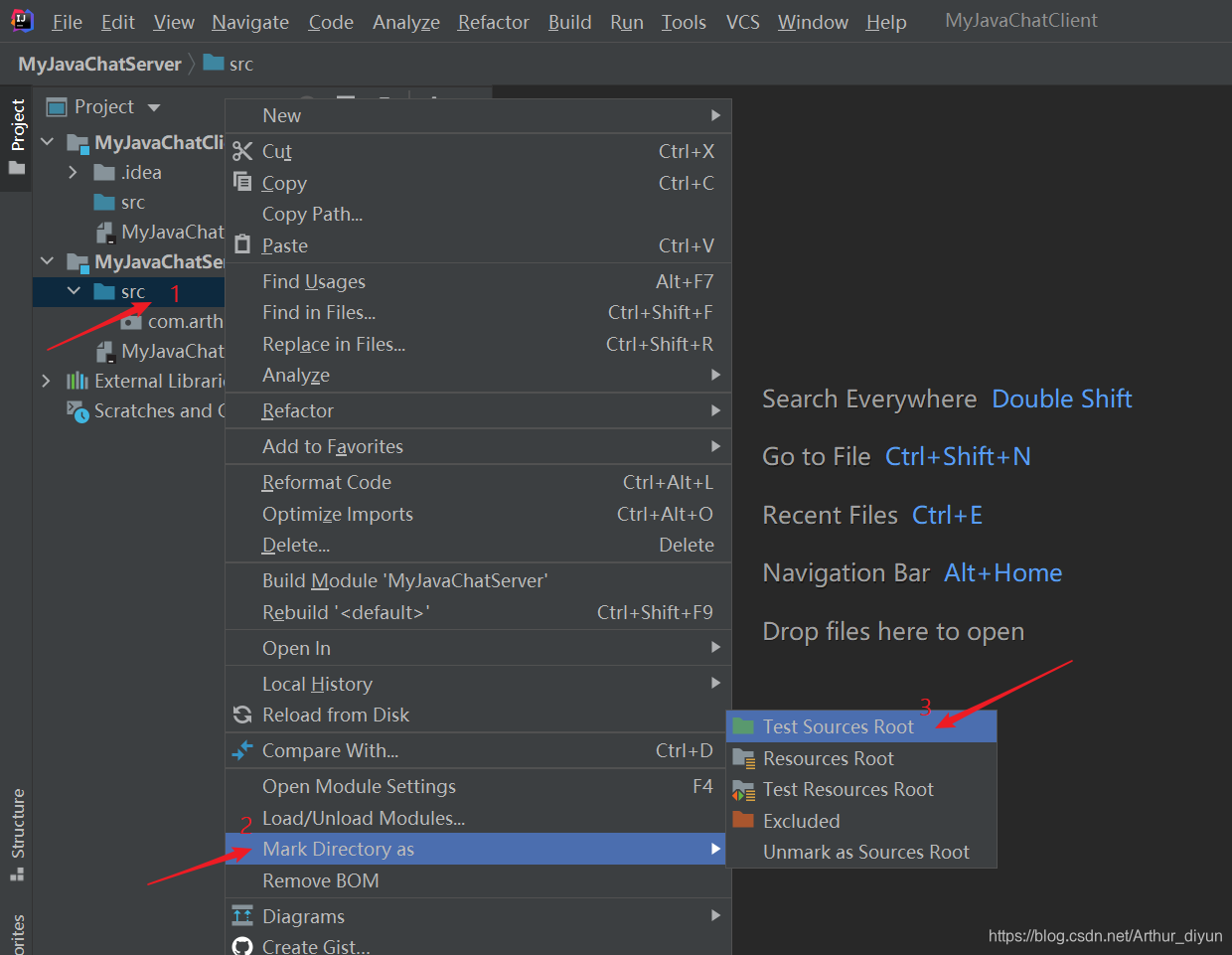Select Build Module 'MyJavaChatServer'

click(x=478, y=580)
